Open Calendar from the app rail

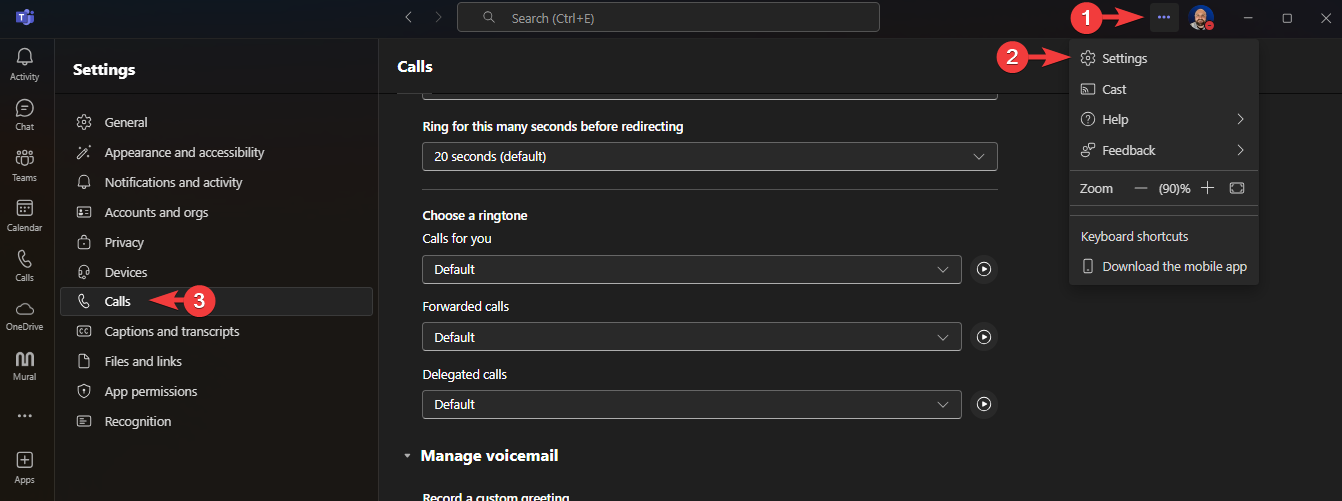[25, 215]
